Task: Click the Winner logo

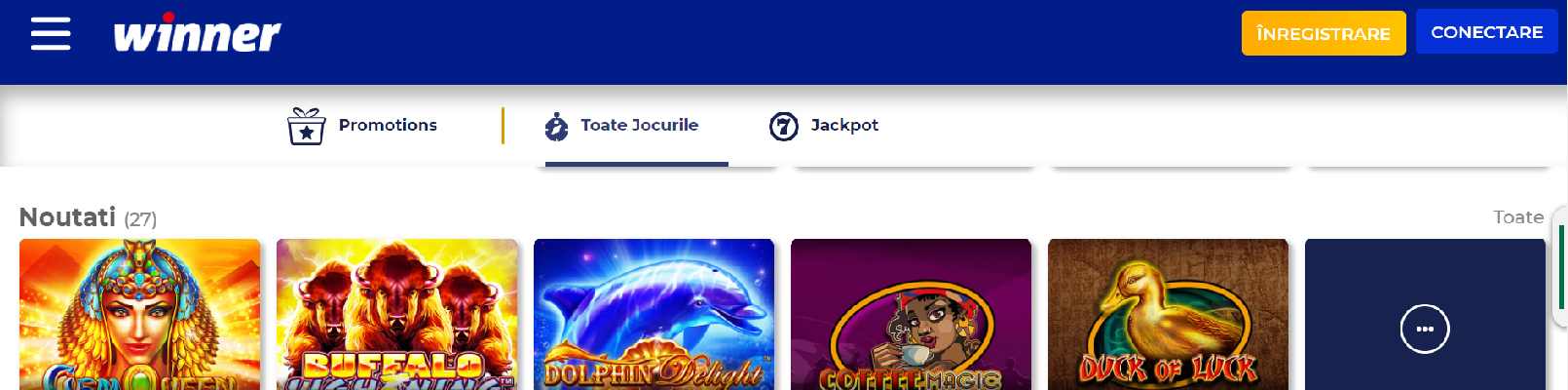Action: tap(197, 33)
